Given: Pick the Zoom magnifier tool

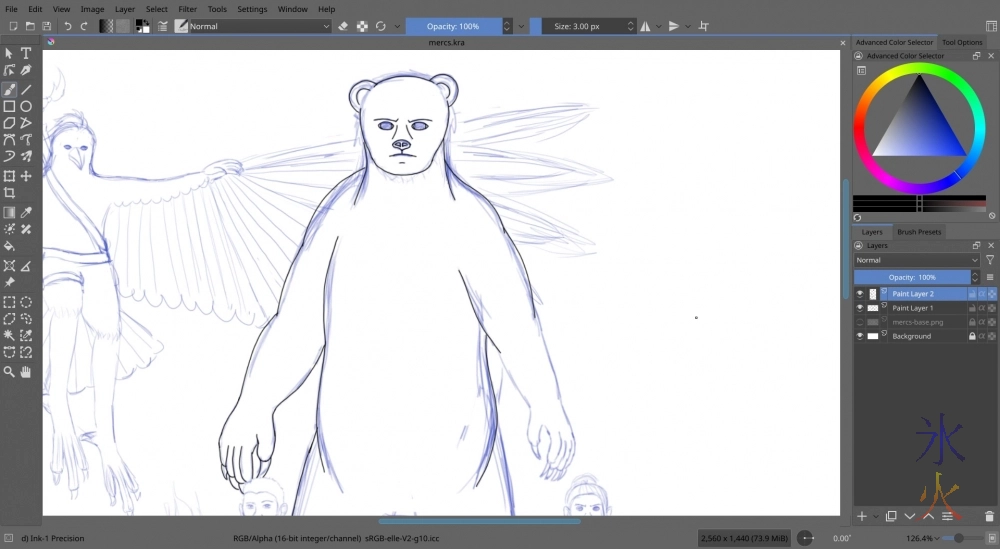Looking at the screenshot, I should 9,372.
